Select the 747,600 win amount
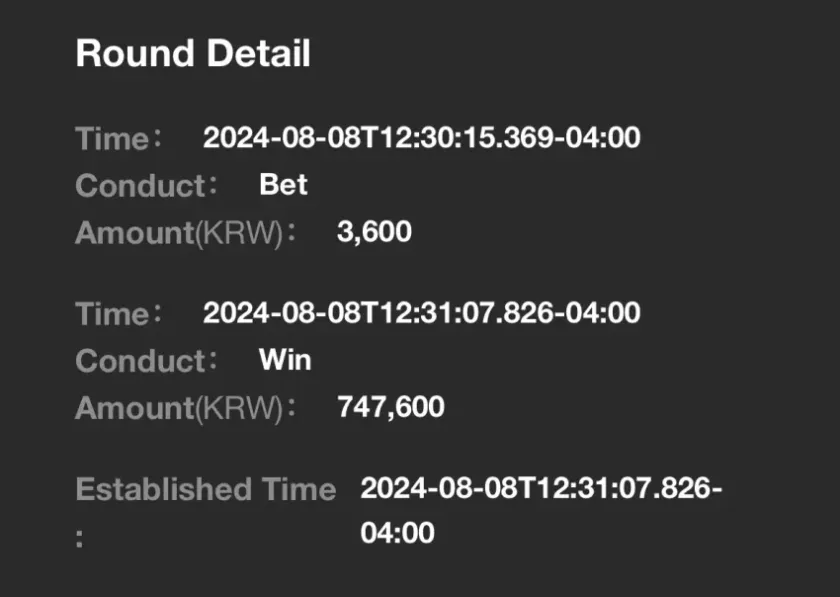The height and width of the screenshot is (597, 840). (x=391, y=407)
